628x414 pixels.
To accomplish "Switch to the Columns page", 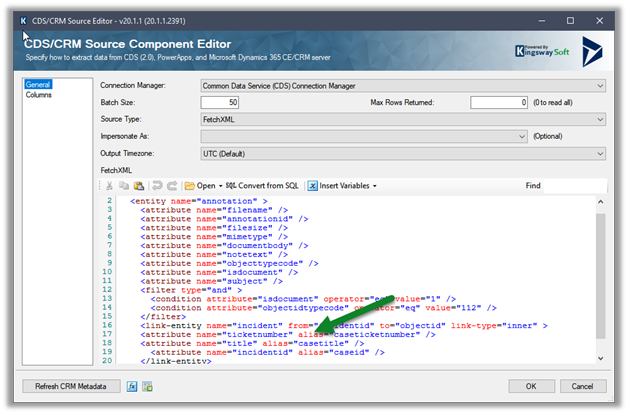I will pyautogui.click(x=39, y=96).
